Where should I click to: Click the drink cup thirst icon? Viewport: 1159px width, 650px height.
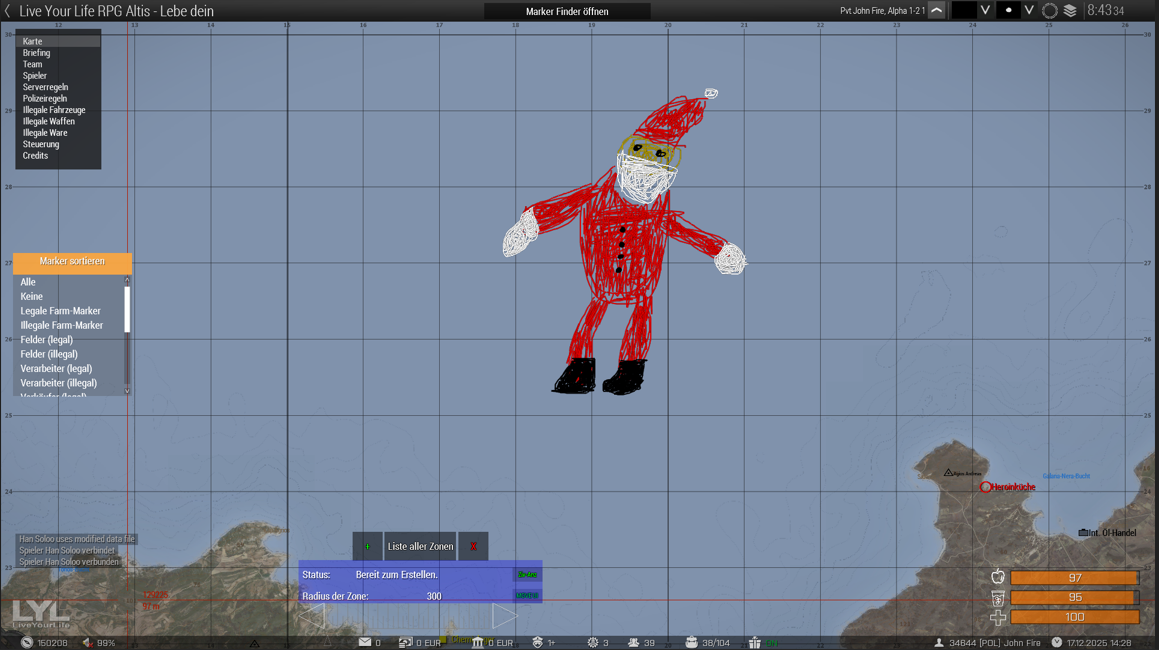tap(998, 597)
